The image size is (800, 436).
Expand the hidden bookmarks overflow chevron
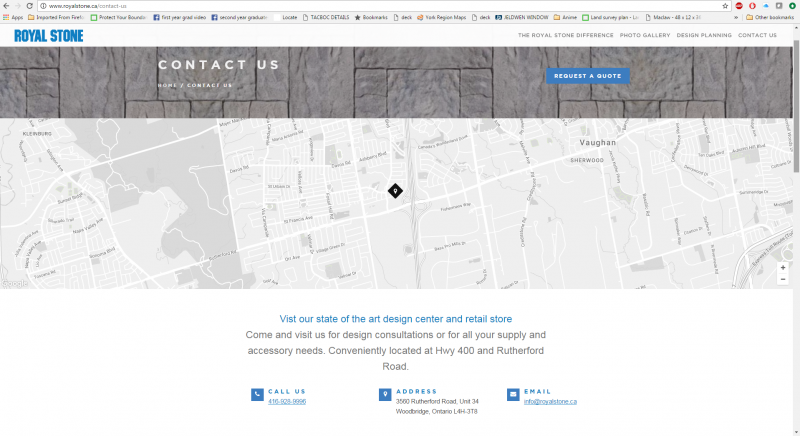[738, 17]
